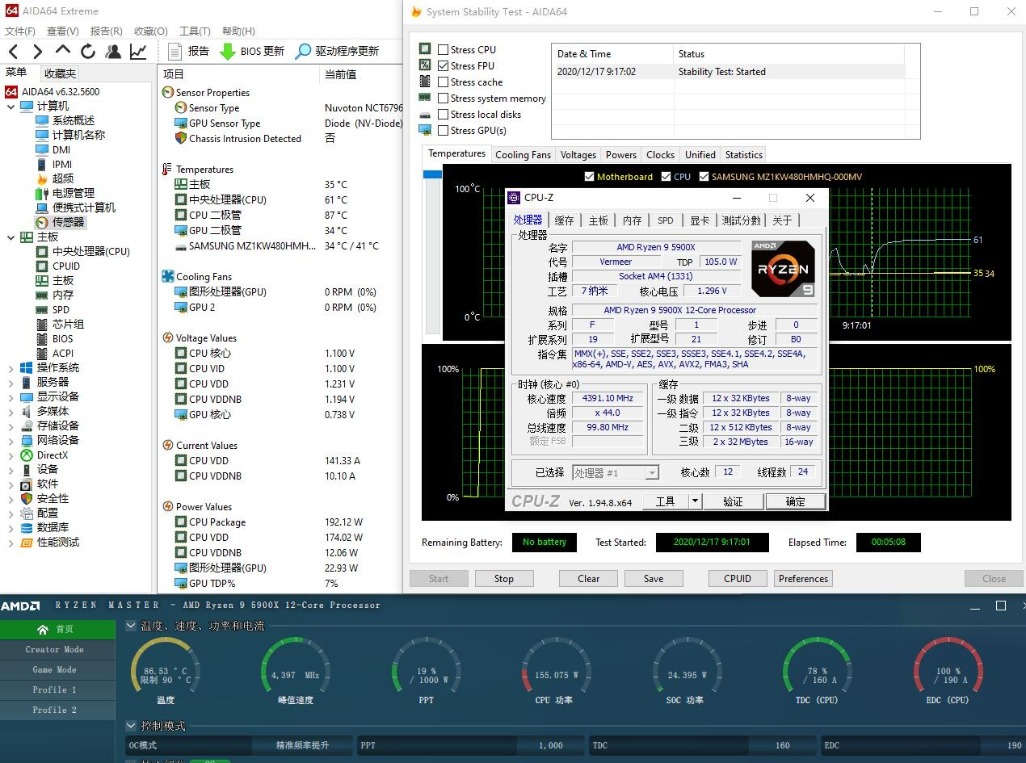This screenshot has height=763, width=1026.
Task: Click Stop in stability test
Action: point(504,578)
